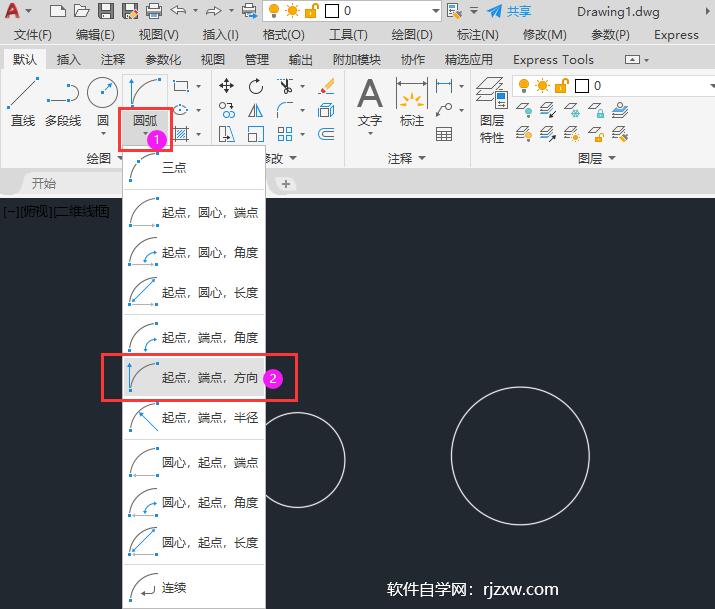715x609 pixels.
Task: Choose 连续 arc option
Action: [x=194, y=587]
